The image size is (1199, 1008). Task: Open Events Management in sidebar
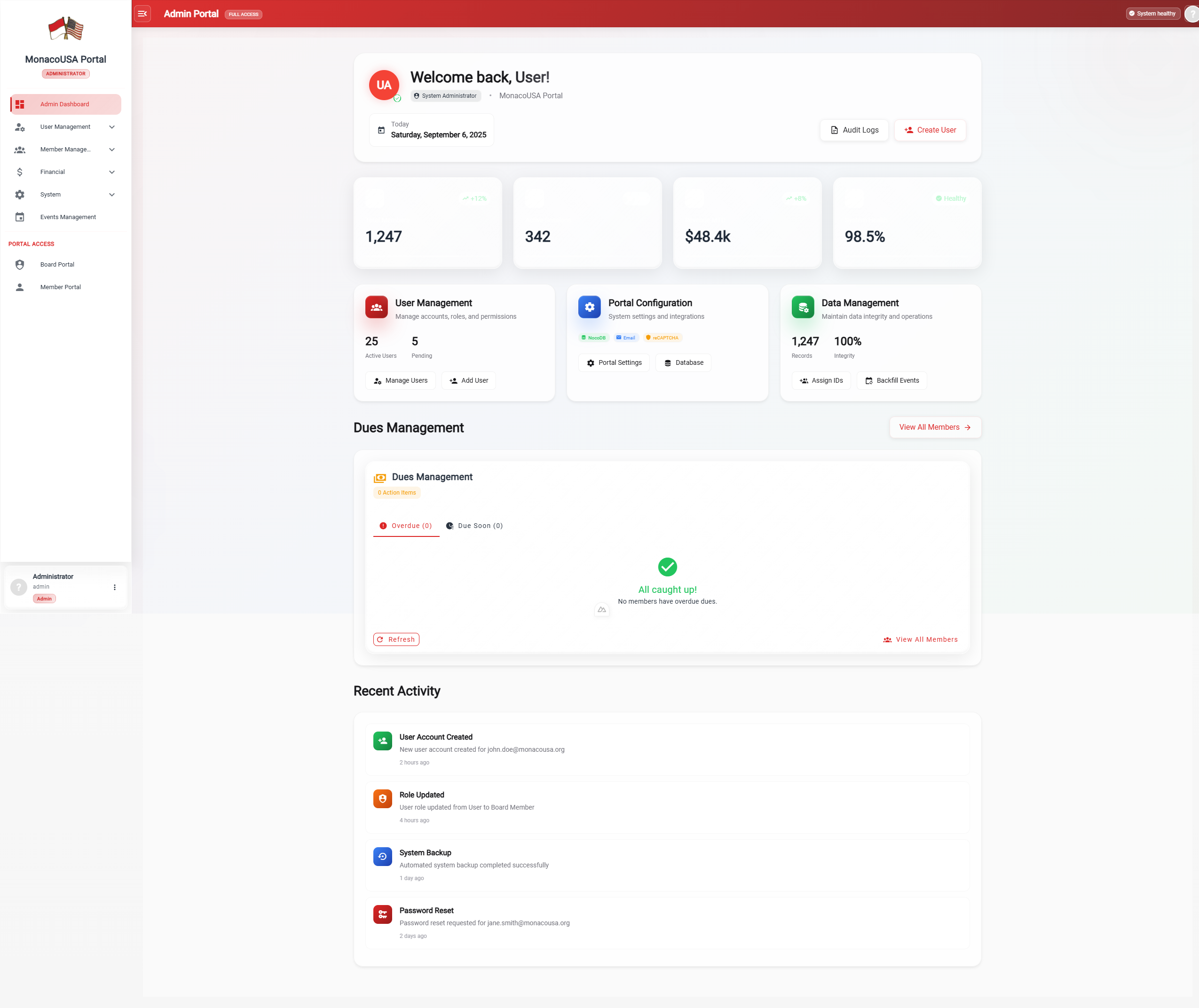coord(67,217)
